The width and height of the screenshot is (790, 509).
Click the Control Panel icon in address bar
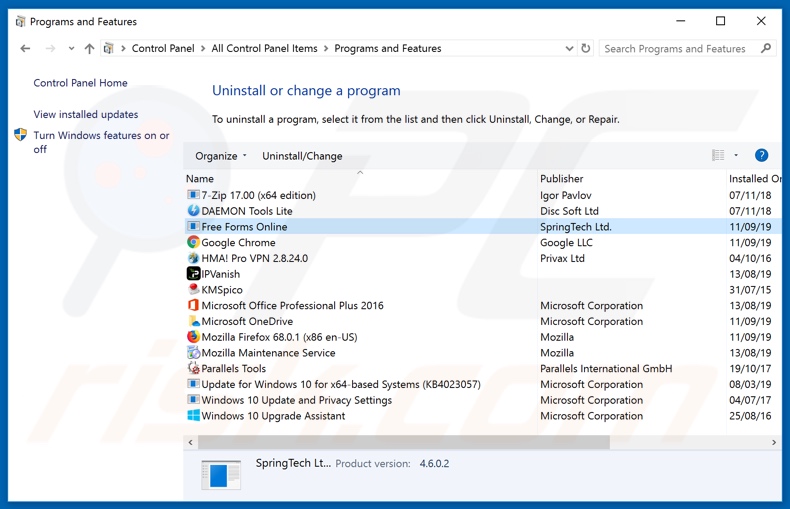[x=108, y=48]
